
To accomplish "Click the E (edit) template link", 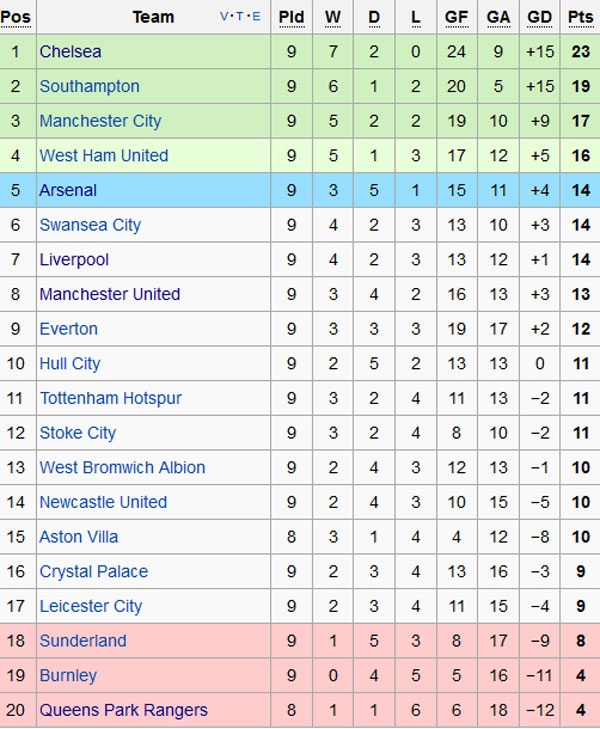I will [256, 17].
